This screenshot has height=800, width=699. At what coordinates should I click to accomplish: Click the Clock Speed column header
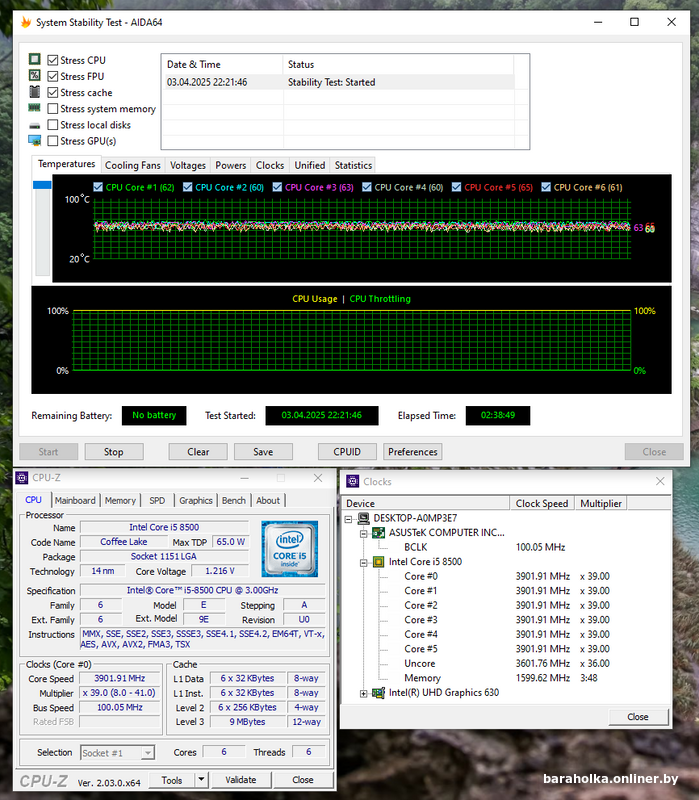point(542,503)
